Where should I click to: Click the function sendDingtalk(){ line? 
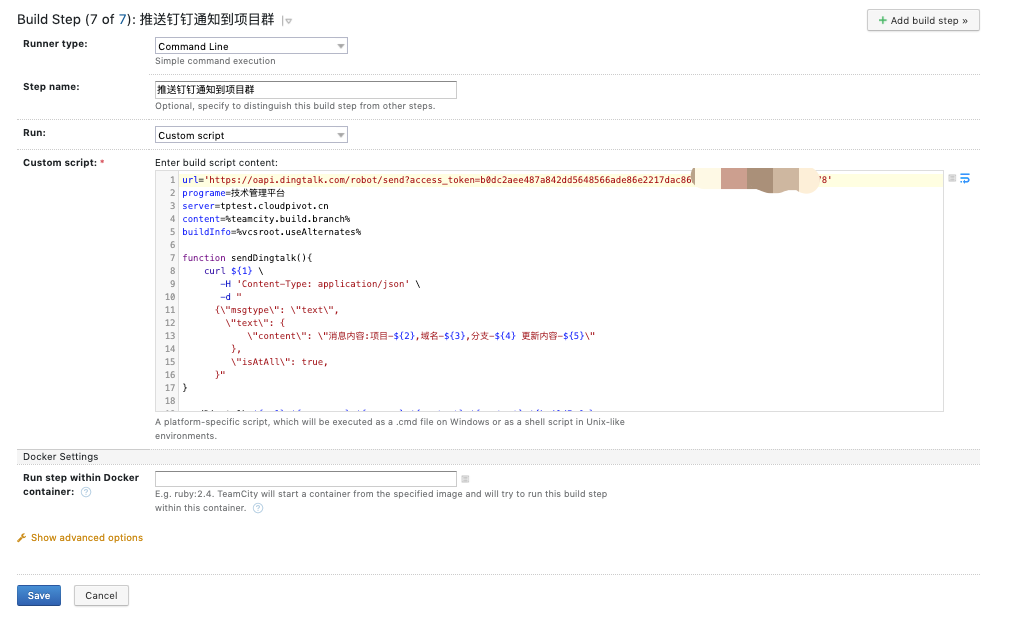point(247,258)
